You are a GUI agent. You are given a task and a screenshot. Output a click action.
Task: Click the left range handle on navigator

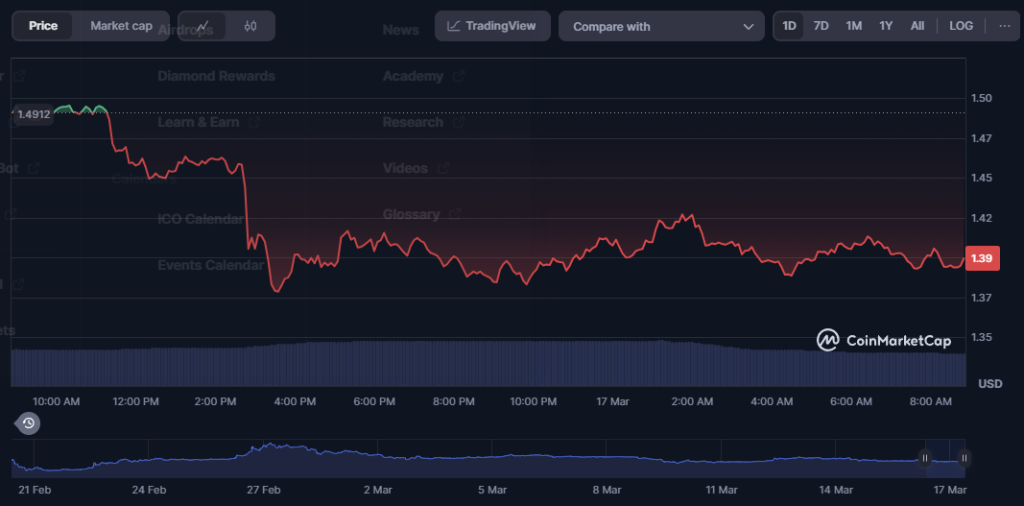pos(925,458)
